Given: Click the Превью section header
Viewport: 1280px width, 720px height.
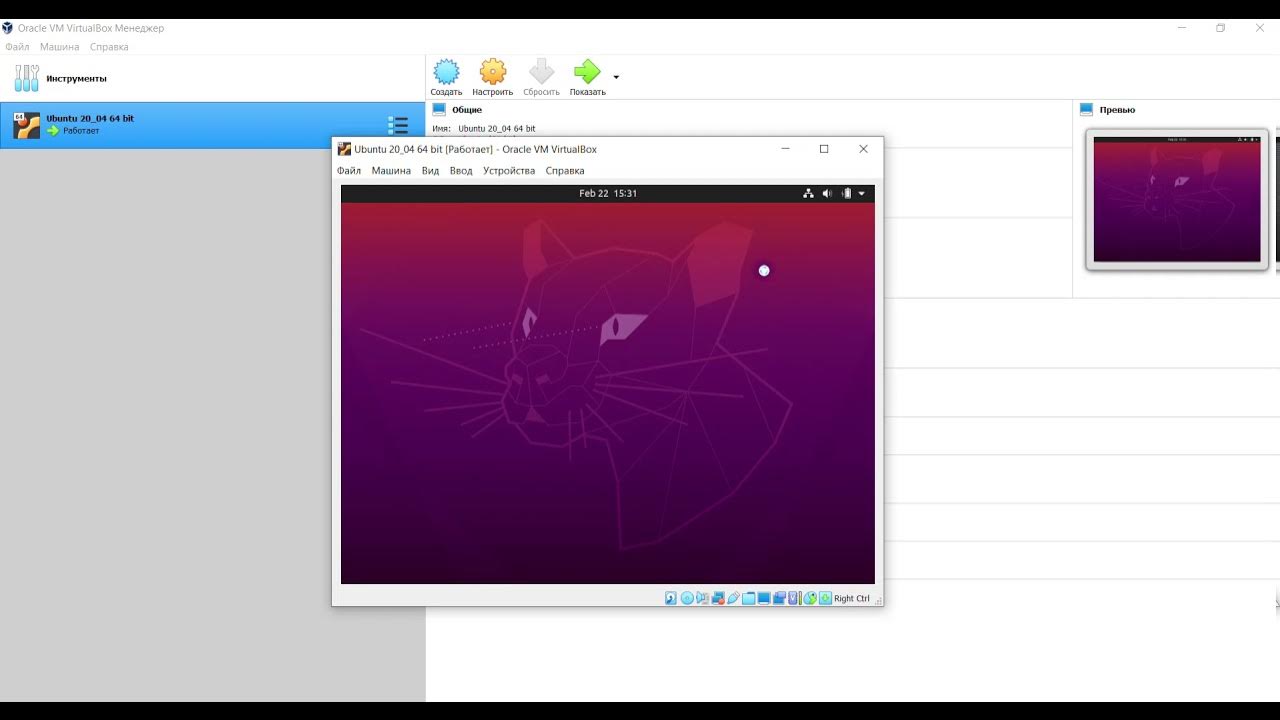Looking at the screenshot, I should [1117, 110].
